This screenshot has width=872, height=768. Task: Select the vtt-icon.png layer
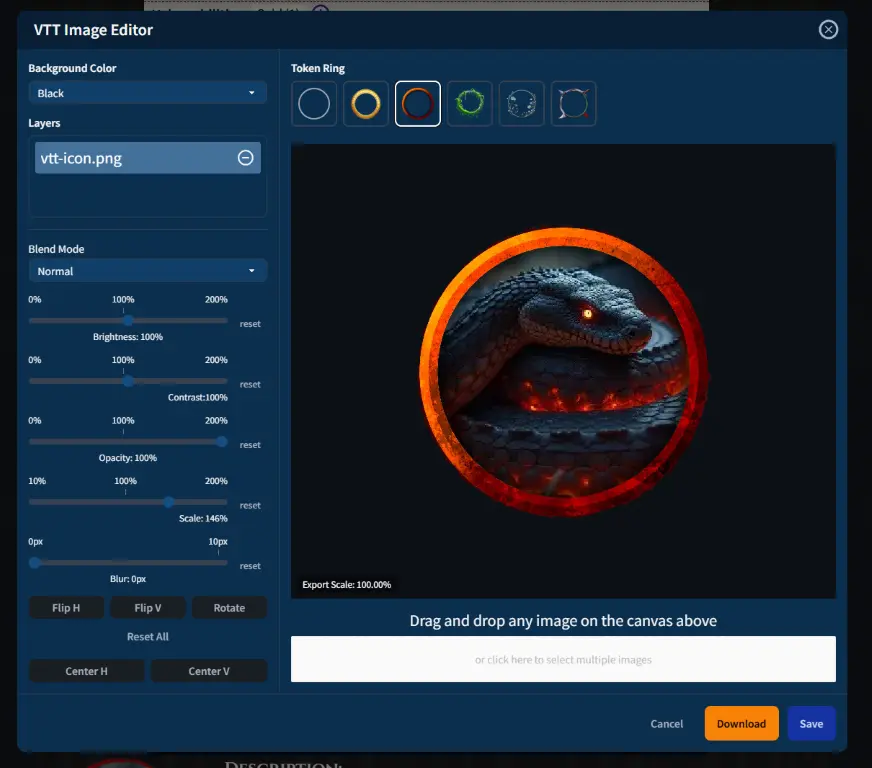click(130, 158)
